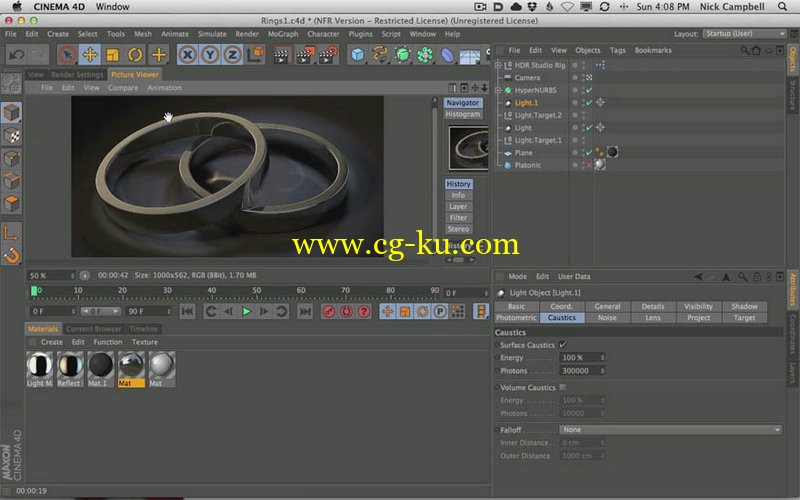Open the Photometric tab
The height and width of the screenshot is (500, 800).
[516, 317]
